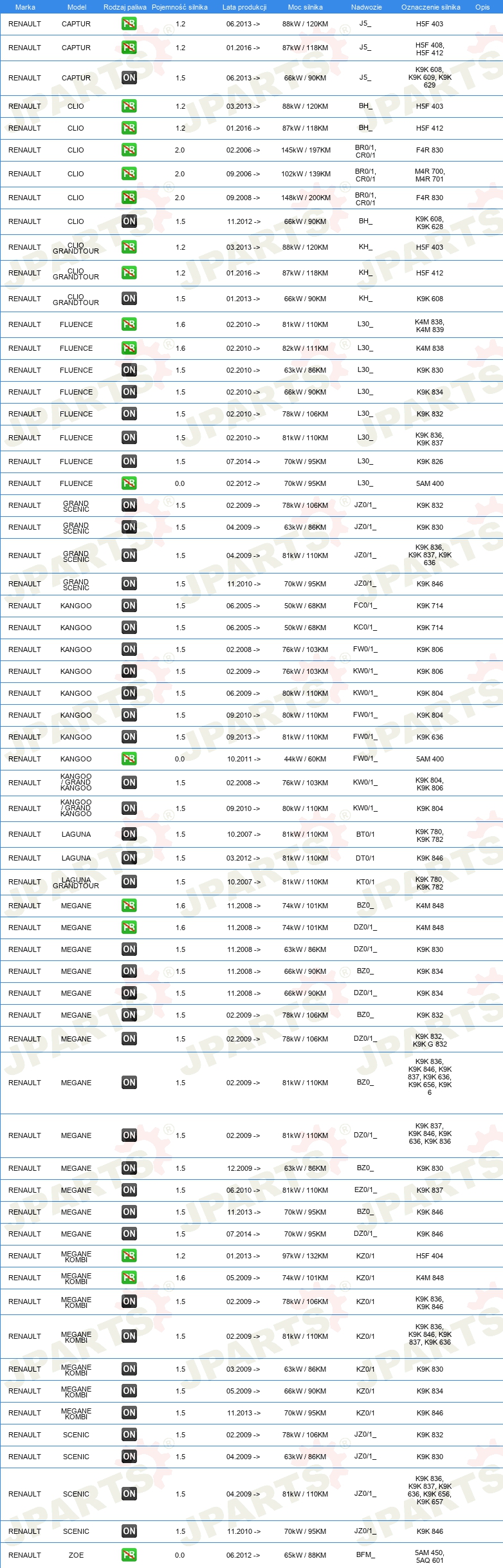Click the petrol icon in the CLIO 145kW / 197KM row
503x1568 pixels.
[129, 150]
